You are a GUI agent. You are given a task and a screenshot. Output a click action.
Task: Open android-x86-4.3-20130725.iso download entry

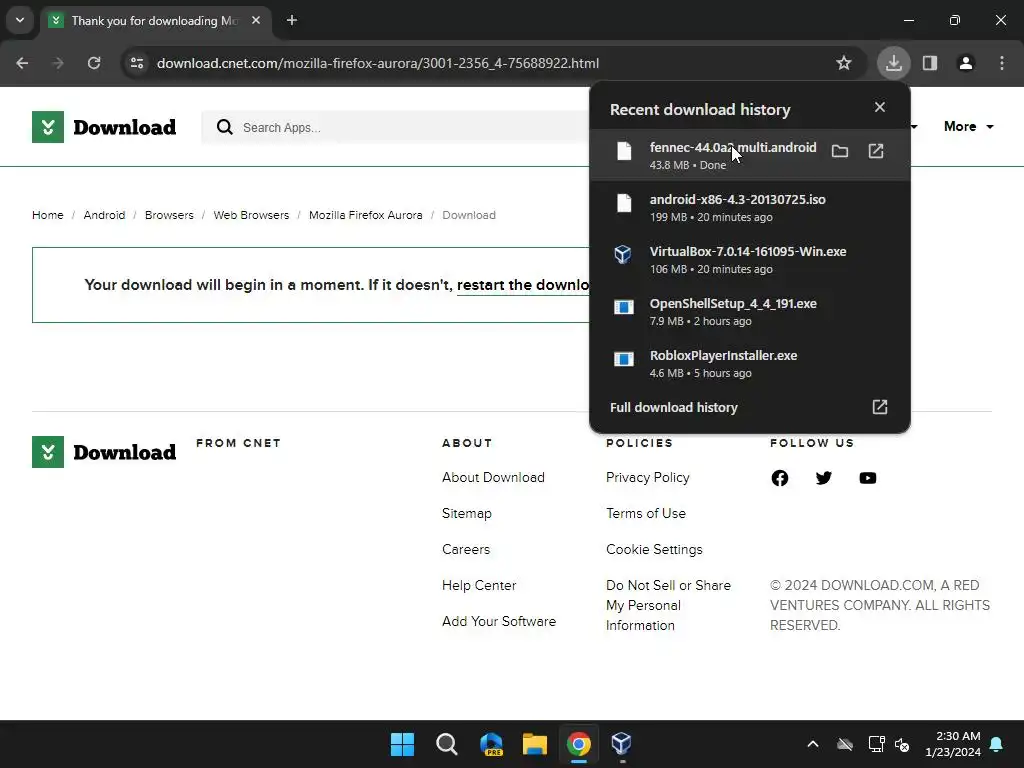[750, 207]
